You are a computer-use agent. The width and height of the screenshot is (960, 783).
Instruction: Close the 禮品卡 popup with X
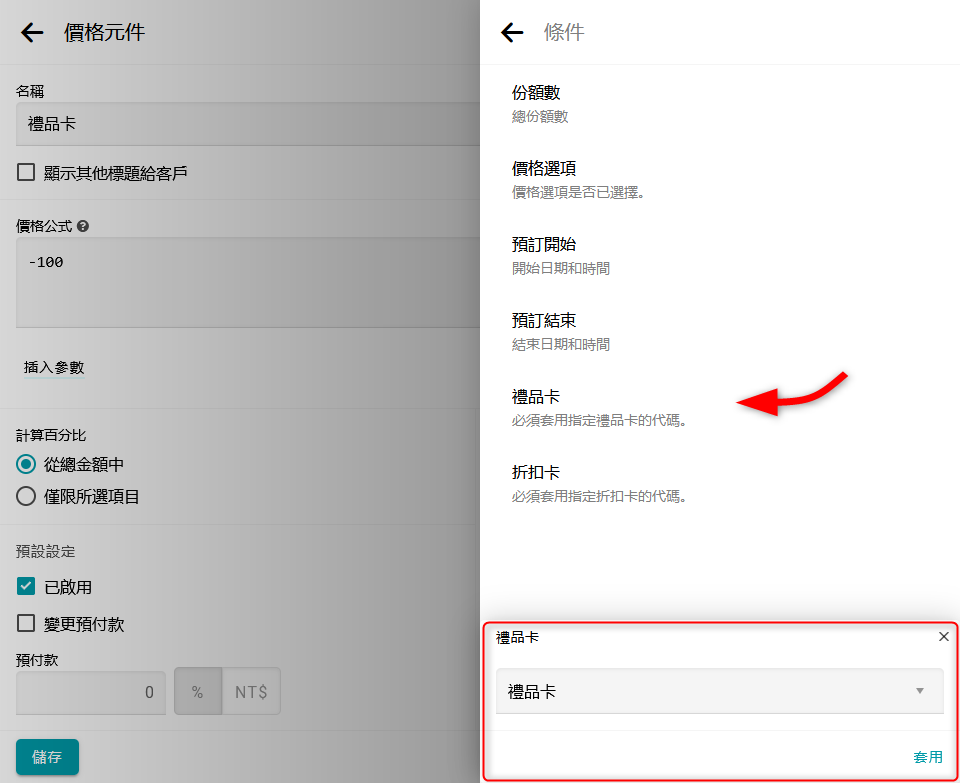pos(943,637)
